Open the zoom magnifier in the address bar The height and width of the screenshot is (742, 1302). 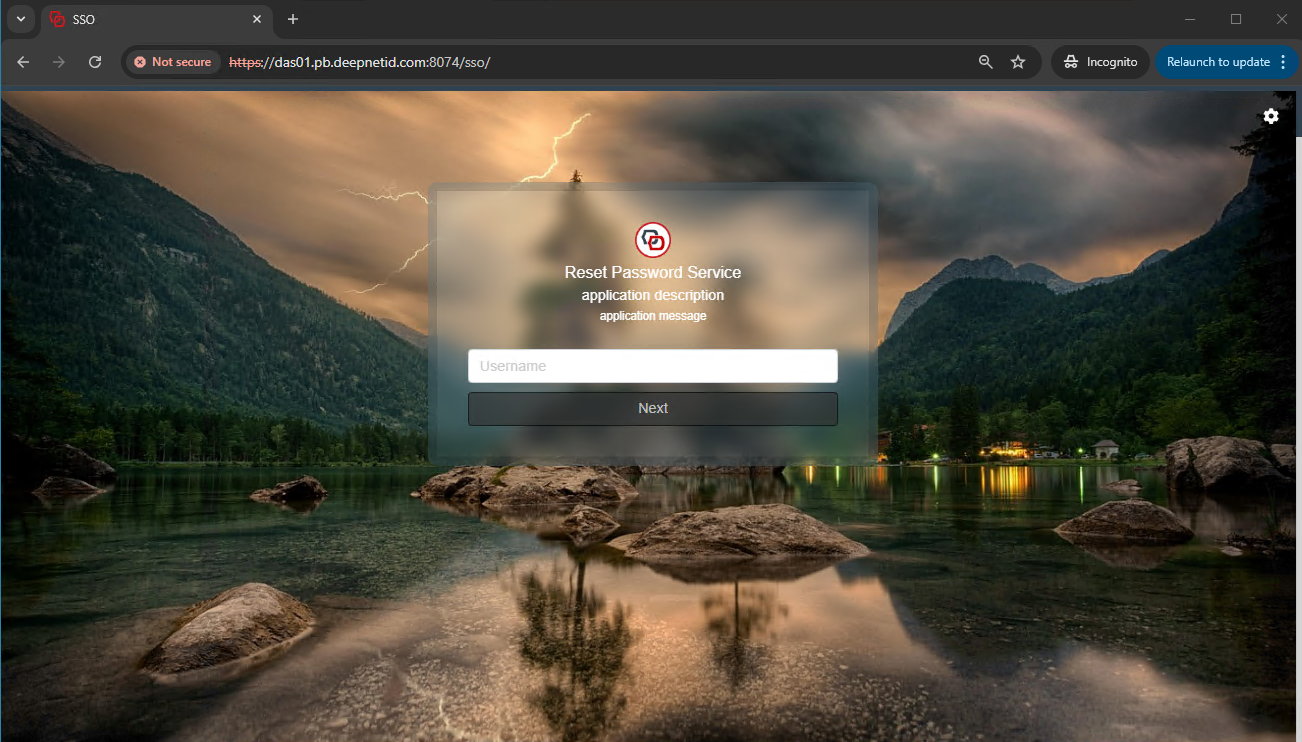986,62
